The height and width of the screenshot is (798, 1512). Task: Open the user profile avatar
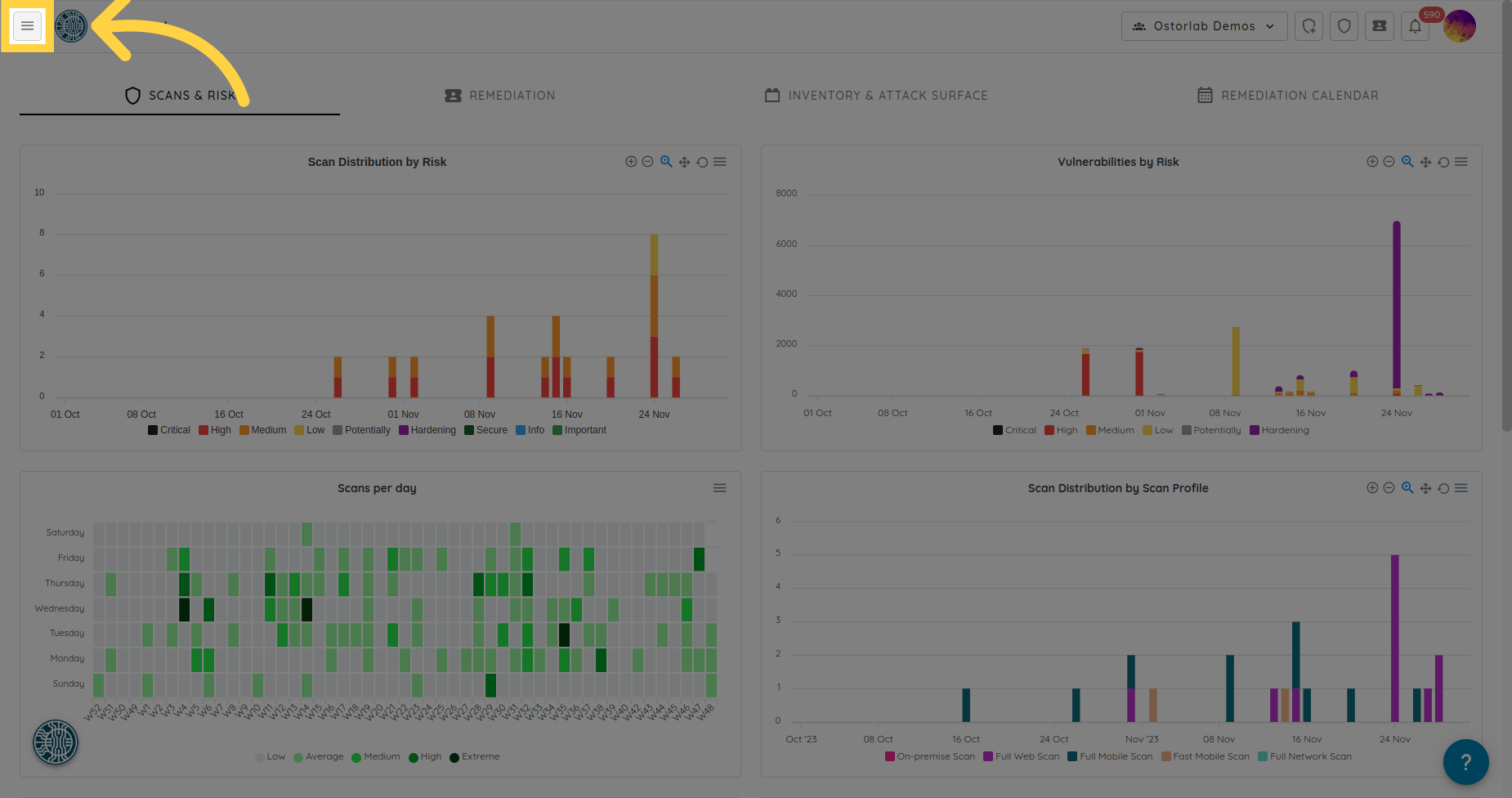[1459, 26]
